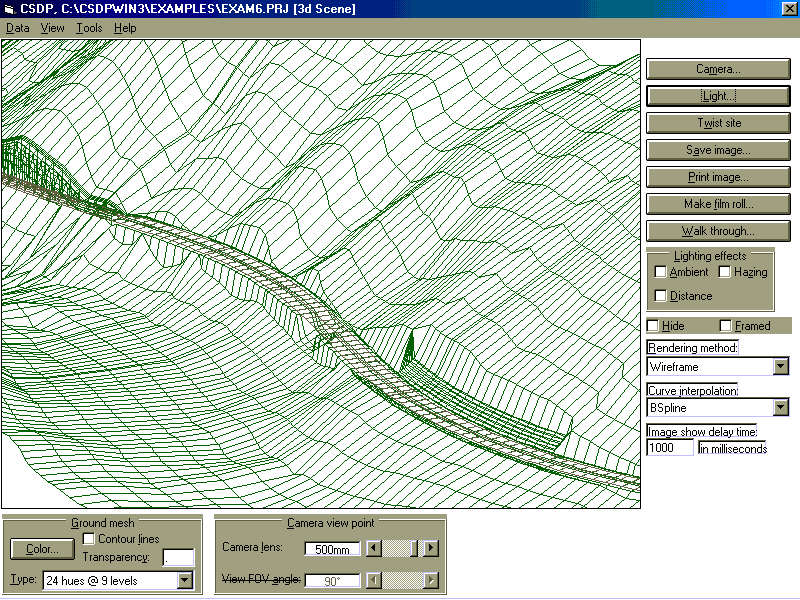This screenshot has height=600, width=800.
Task: Click the Camera... button
Action: [x=718, y=69]
